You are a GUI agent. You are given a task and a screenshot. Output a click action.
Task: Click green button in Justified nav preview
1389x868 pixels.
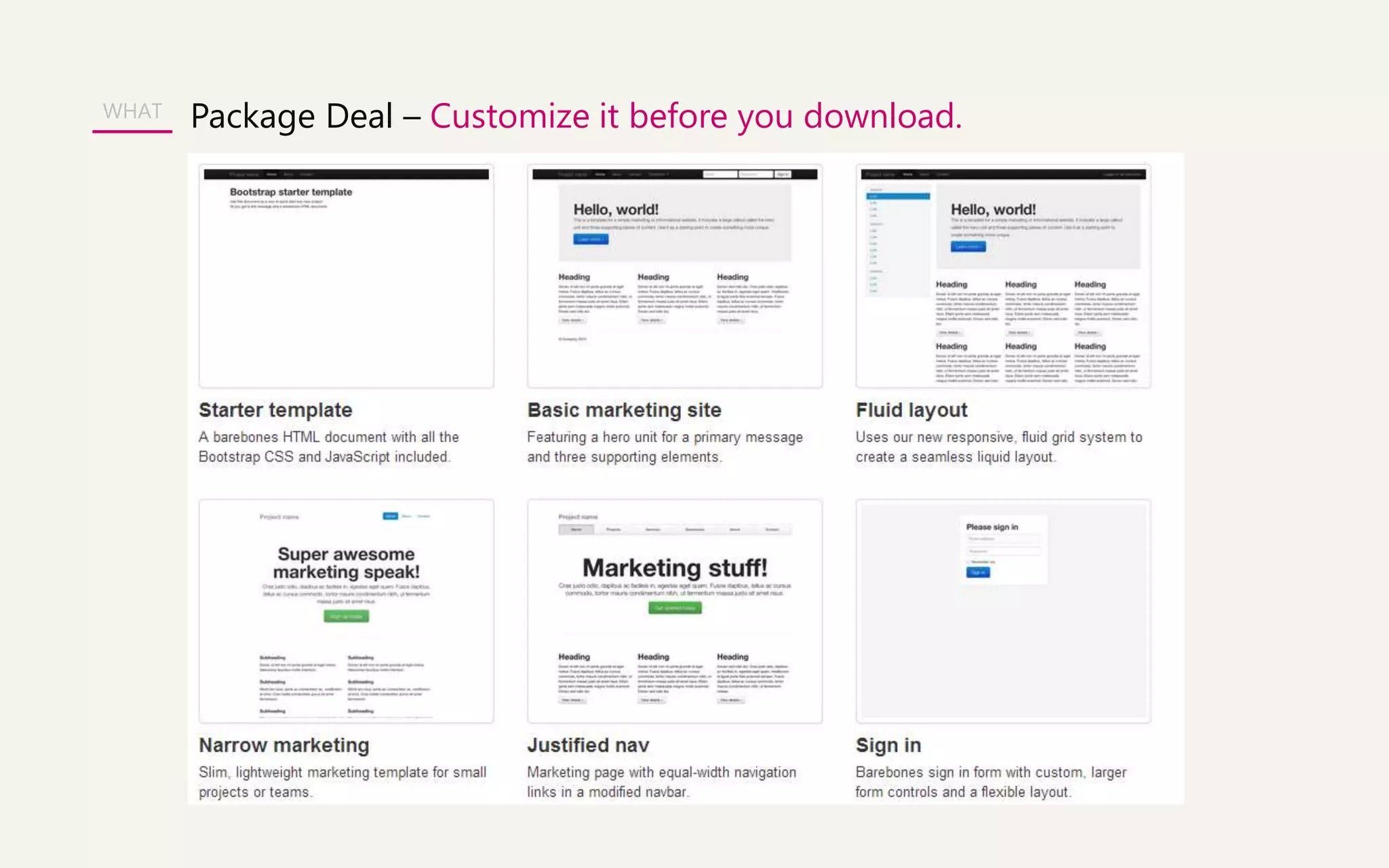(675, 608)
